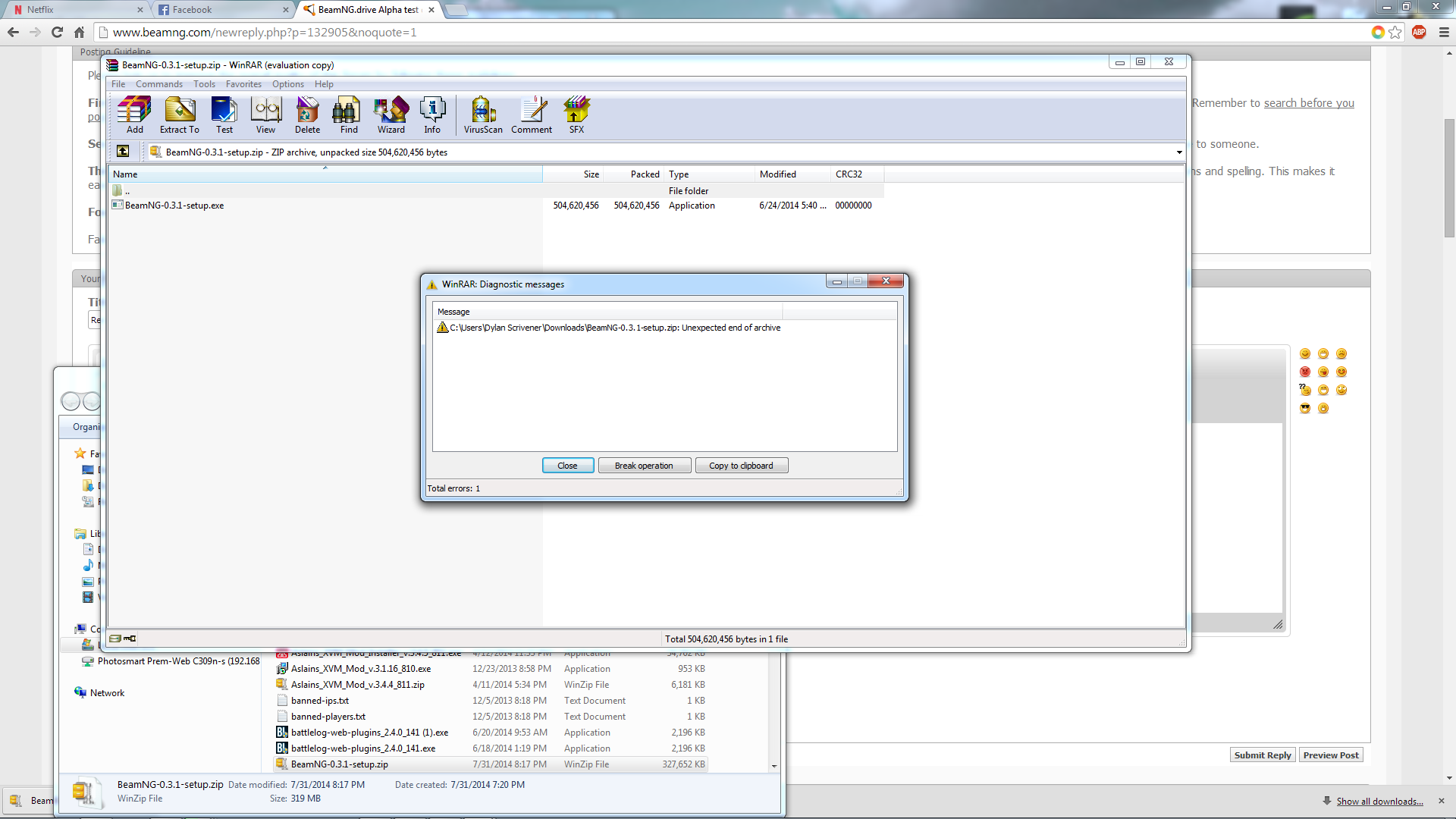This screenshot has height=819, width=1456.
Task: Select banned-players.txt in Explorer
Action: coord(328,717)
